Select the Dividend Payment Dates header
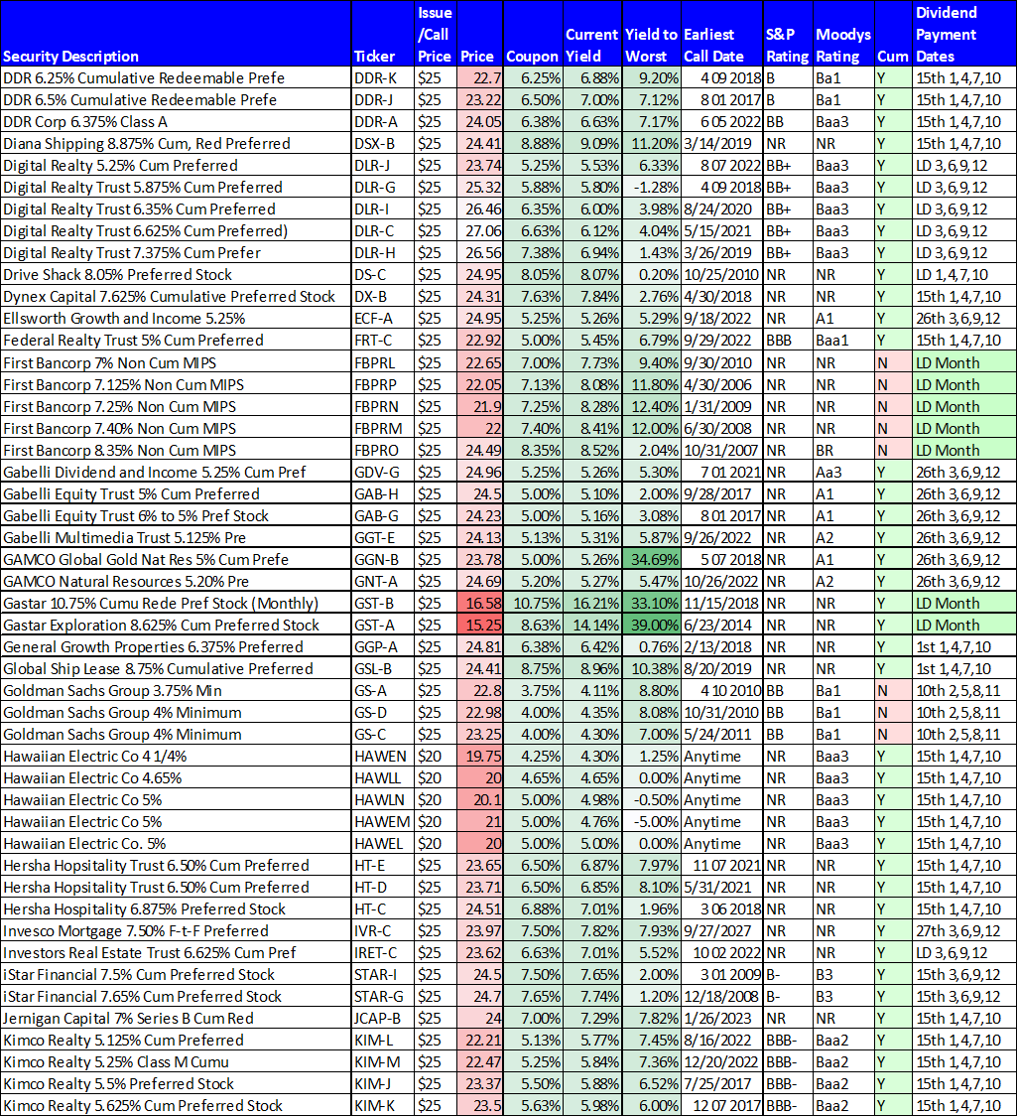Screen dimensions: 1018x1117 964,34
